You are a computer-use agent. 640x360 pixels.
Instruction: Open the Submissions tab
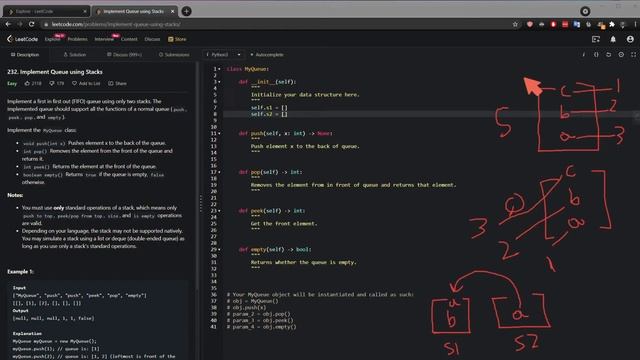[x=174, y=55]
